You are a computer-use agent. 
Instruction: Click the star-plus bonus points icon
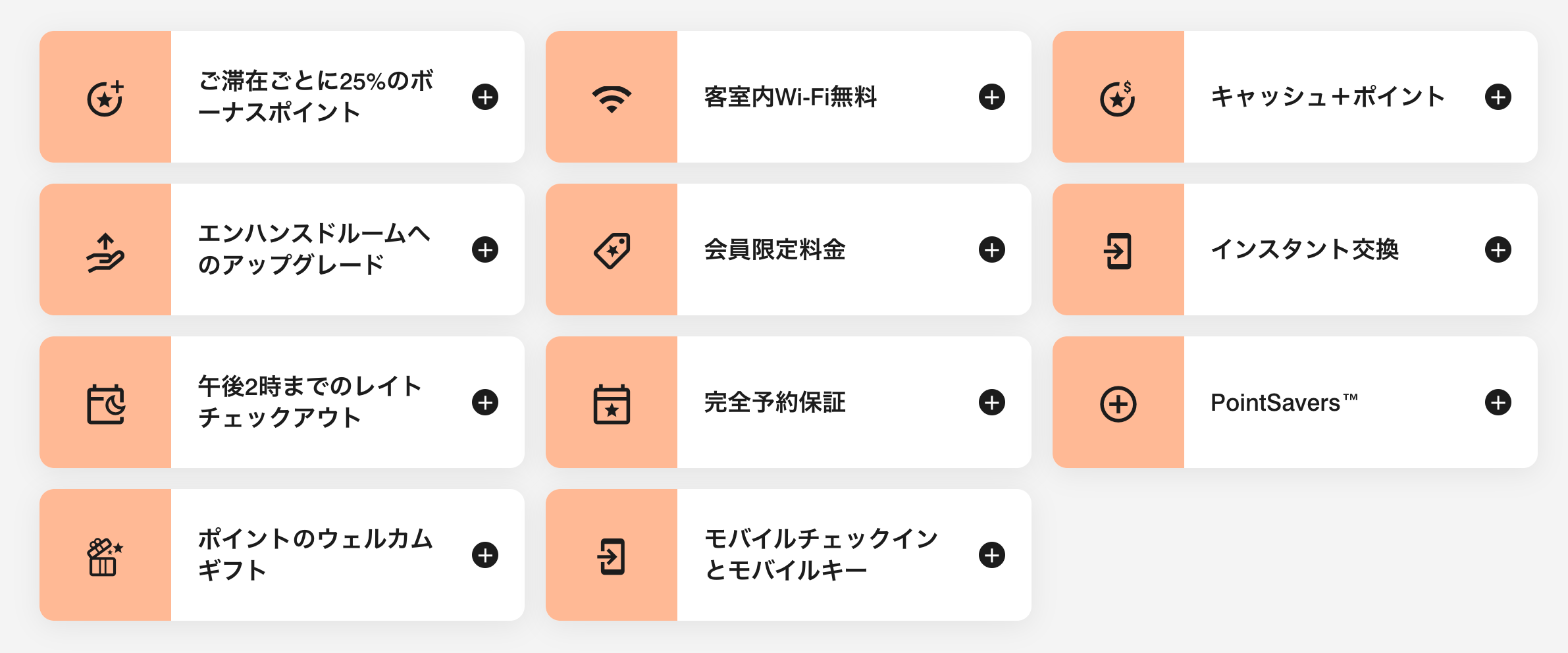[x=105, y=98]
